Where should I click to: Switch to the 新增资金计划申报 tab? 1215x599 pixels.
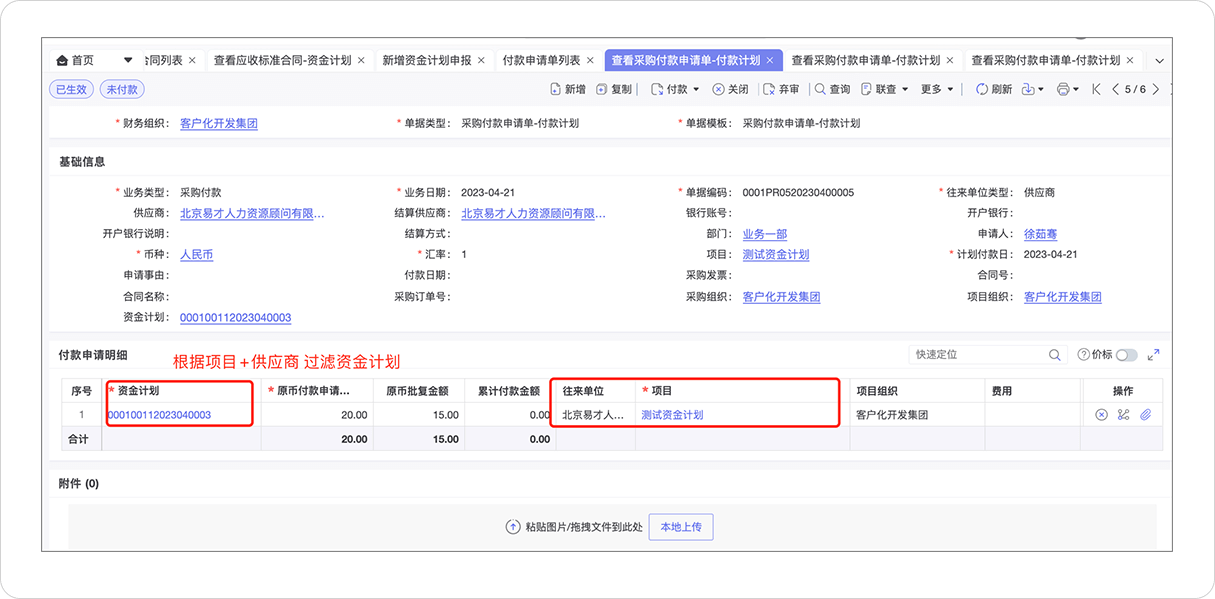426,60
